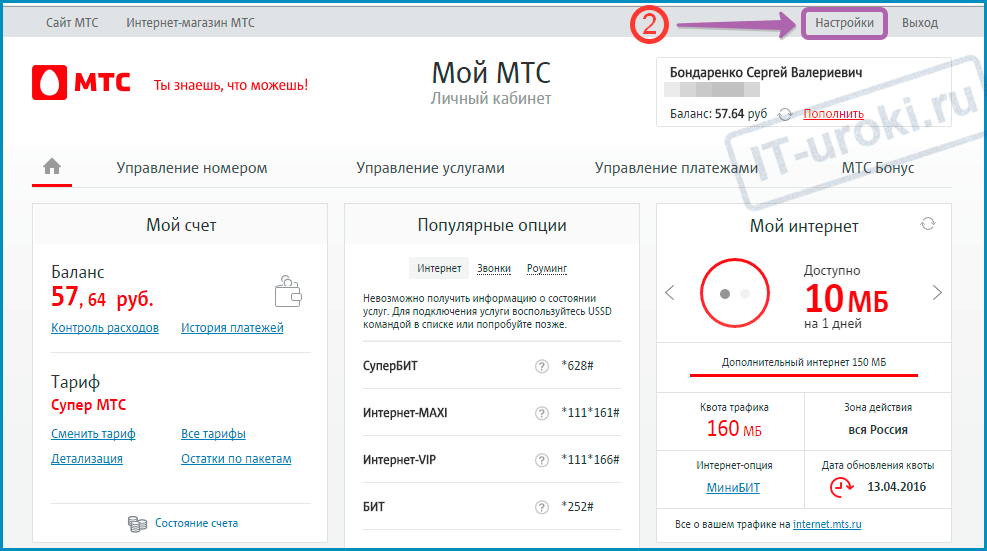The image size is (987, 551).
Task: Switch to the Роуминг tab
Action: [547, 268]
